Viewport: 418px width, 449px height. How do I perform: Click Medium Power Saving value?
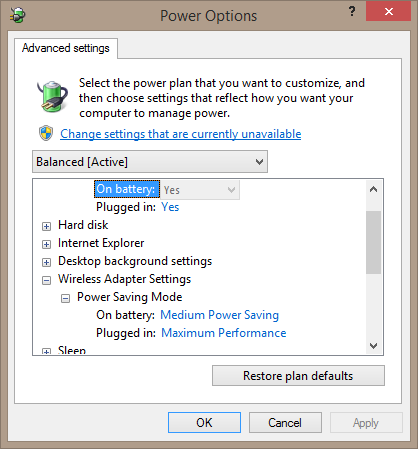(x=219, y=315)
